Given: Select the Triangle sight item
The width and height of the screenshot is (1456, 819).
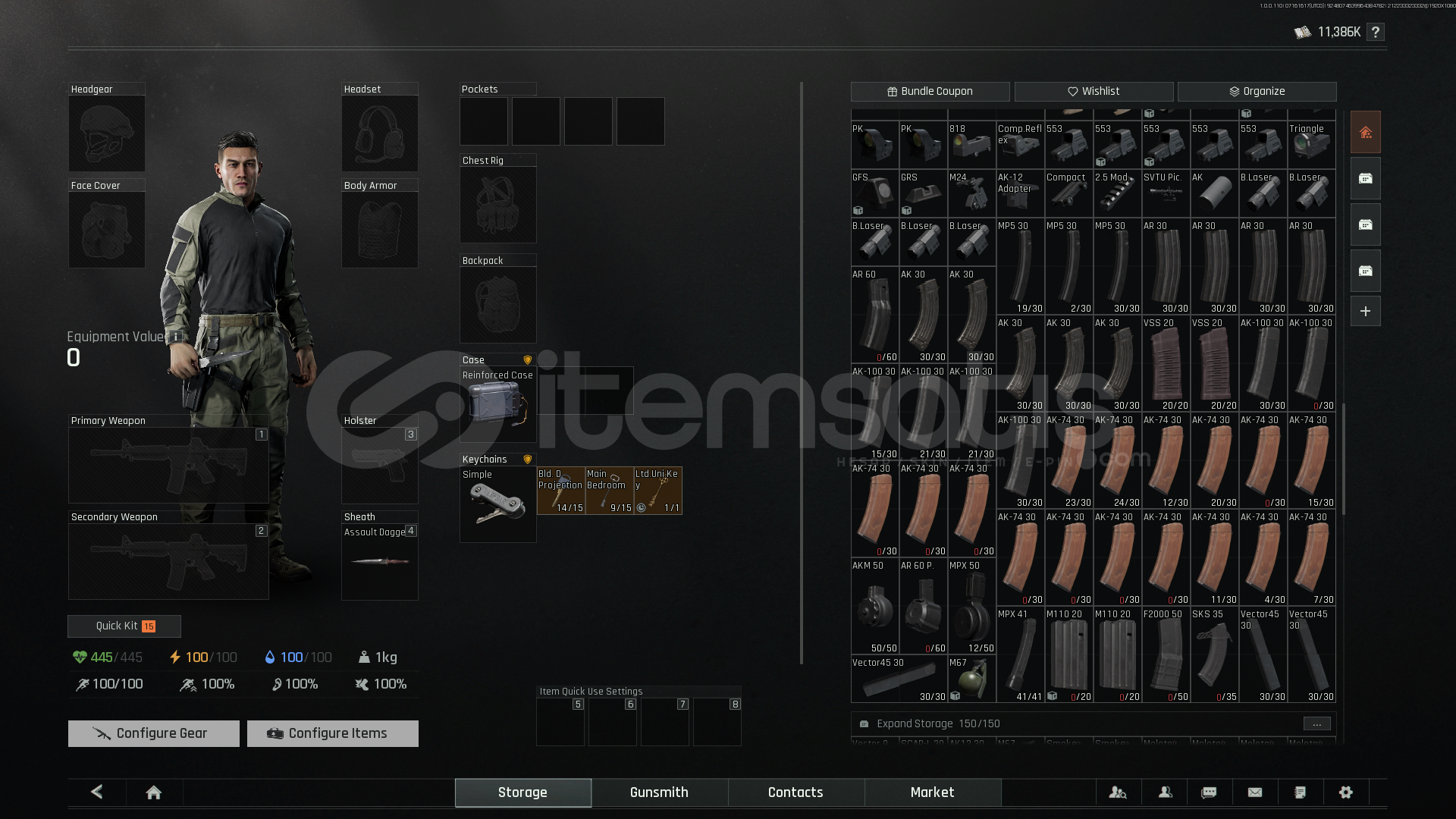Looking at the screenshot, I should [x=1312, y=145].
